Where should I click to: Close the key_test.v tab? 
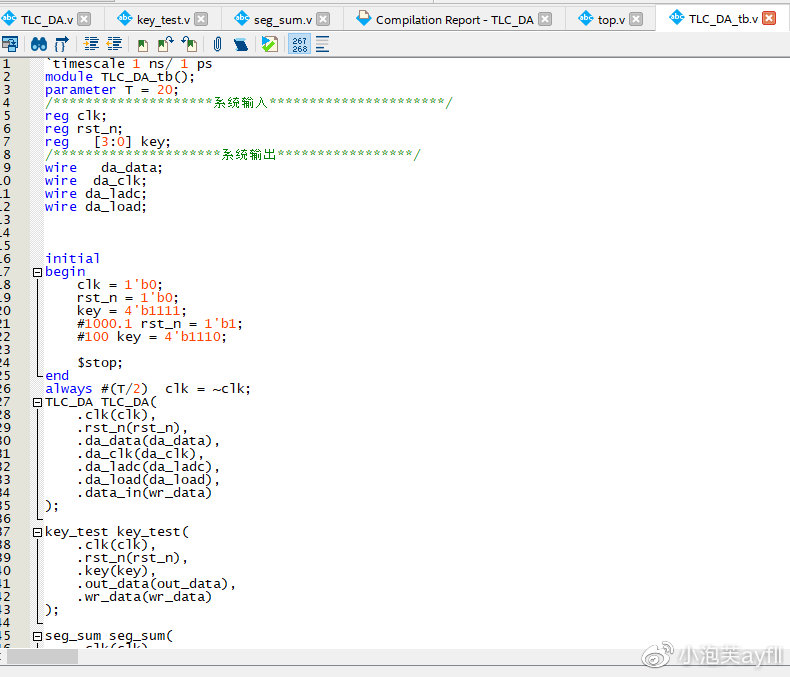tap(201, 19)
